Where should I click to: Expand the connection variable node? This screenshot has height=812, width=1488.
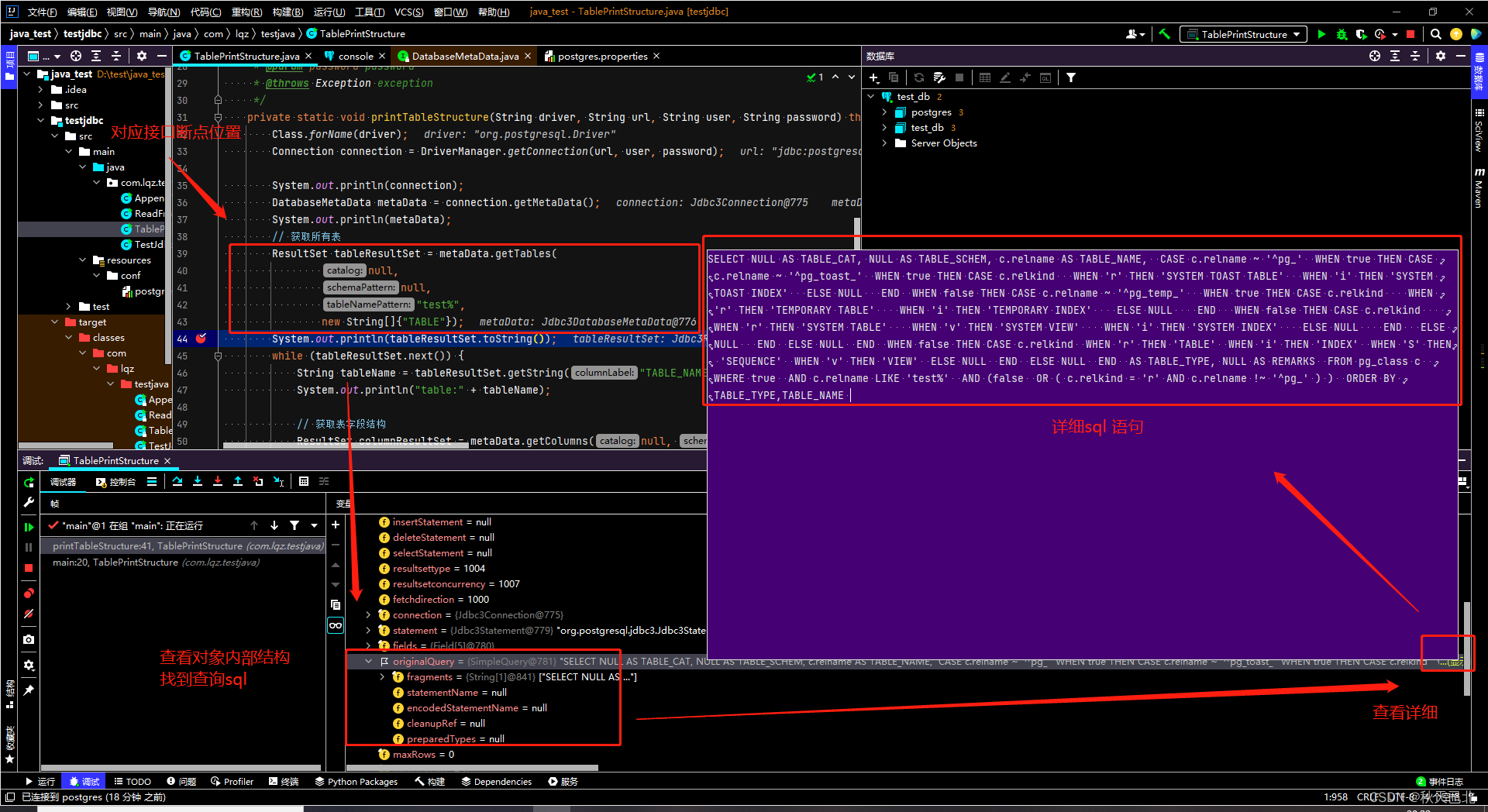point(369,614)
